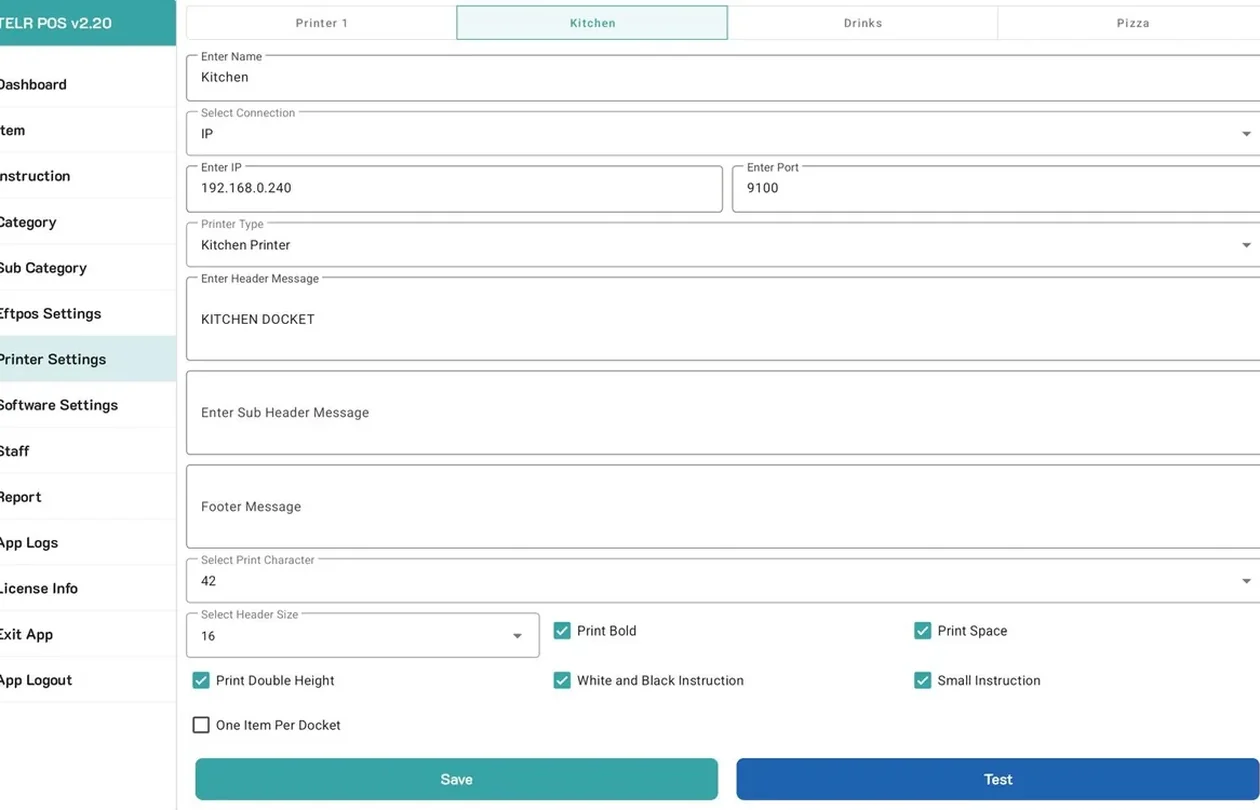Viewport: 1260px width, 810px height.
Task: Enable One Item Per Docket checkbox
Action: pyautogui.click(x=201, y=725)
